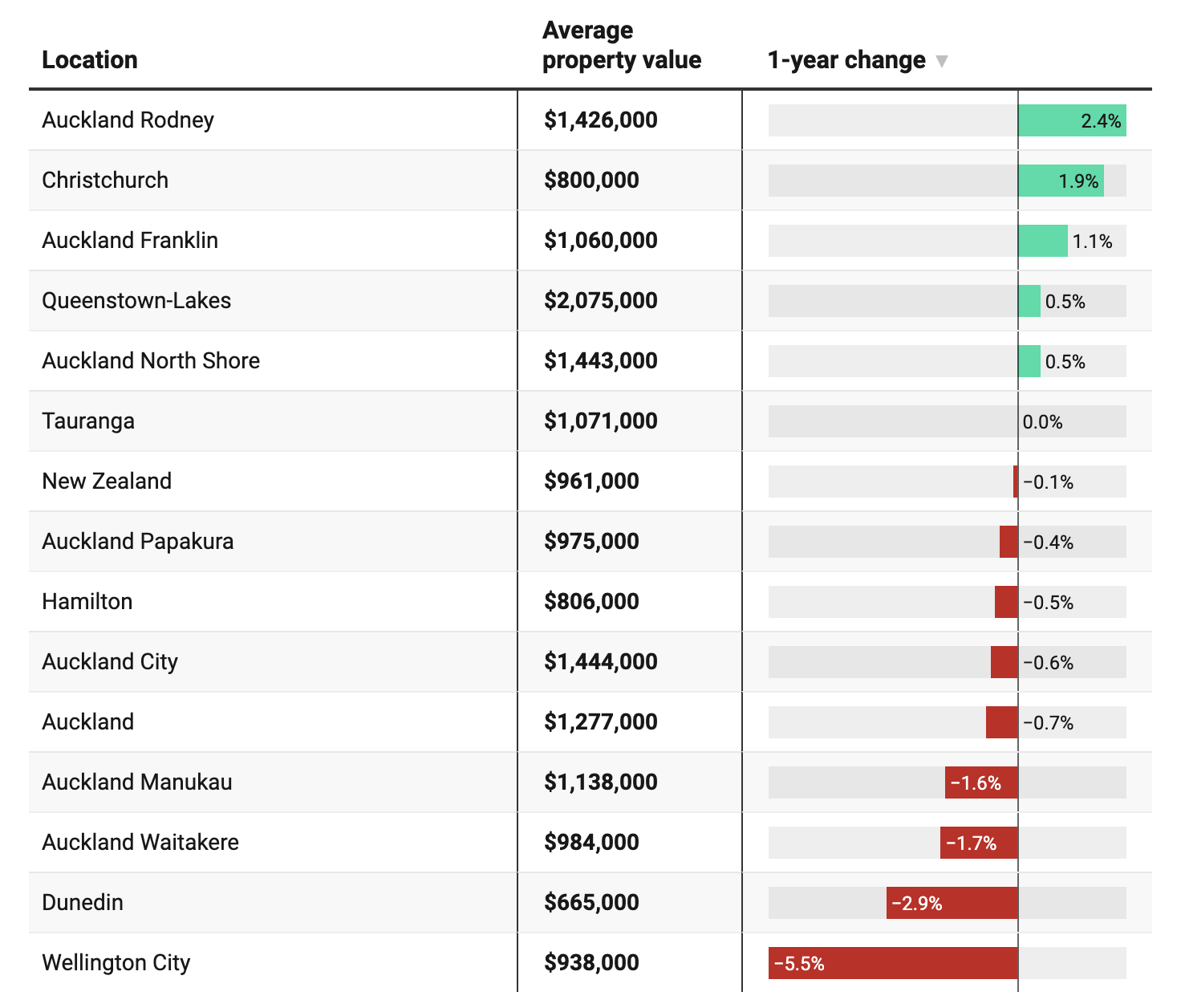The image size is (1181, 1008).
Task: Click the $665,000 Dunedin property value
Action: click(x=591, y=903)
